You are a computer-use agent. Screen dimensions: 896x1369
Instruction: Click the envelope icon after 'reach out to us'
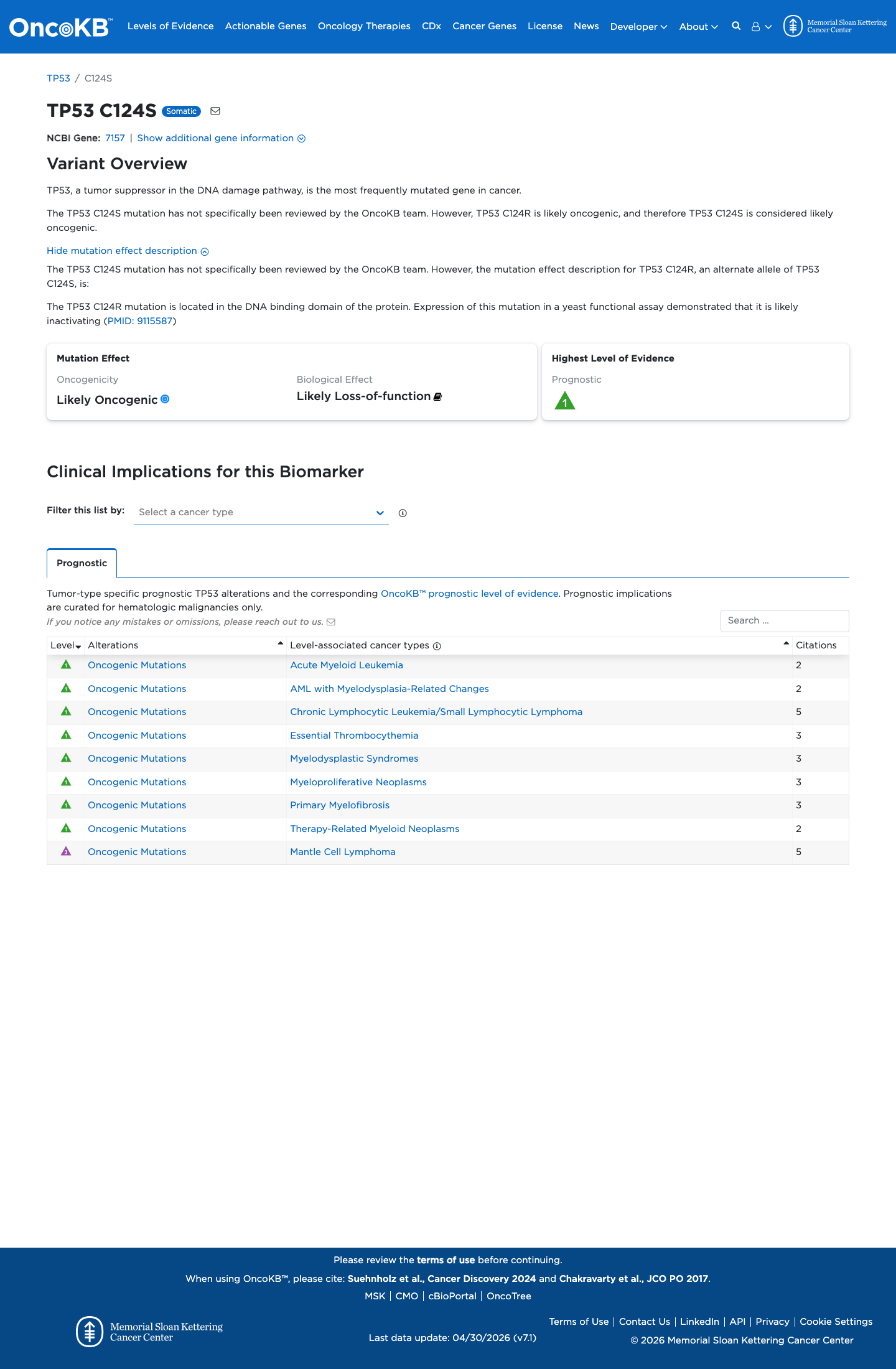coord(331,622)
